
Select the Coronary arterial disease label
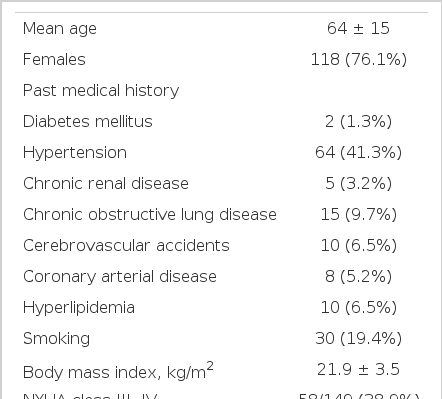tap(120, 277)
